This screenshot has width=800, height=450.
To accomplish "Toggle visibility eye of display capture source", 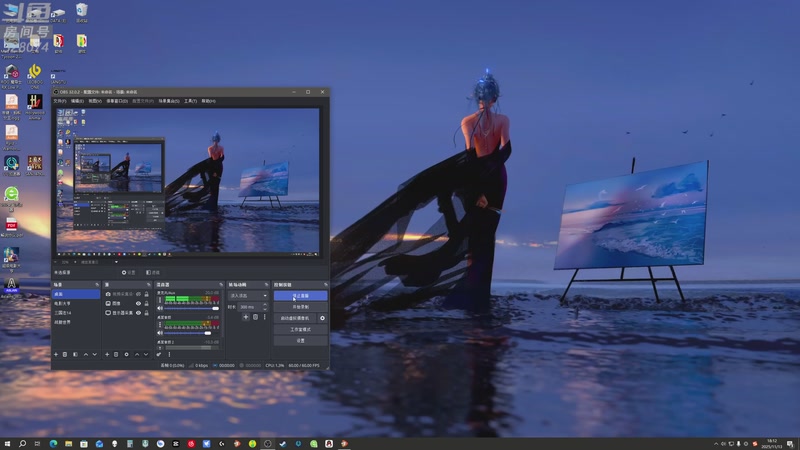I will coord(138,313).
